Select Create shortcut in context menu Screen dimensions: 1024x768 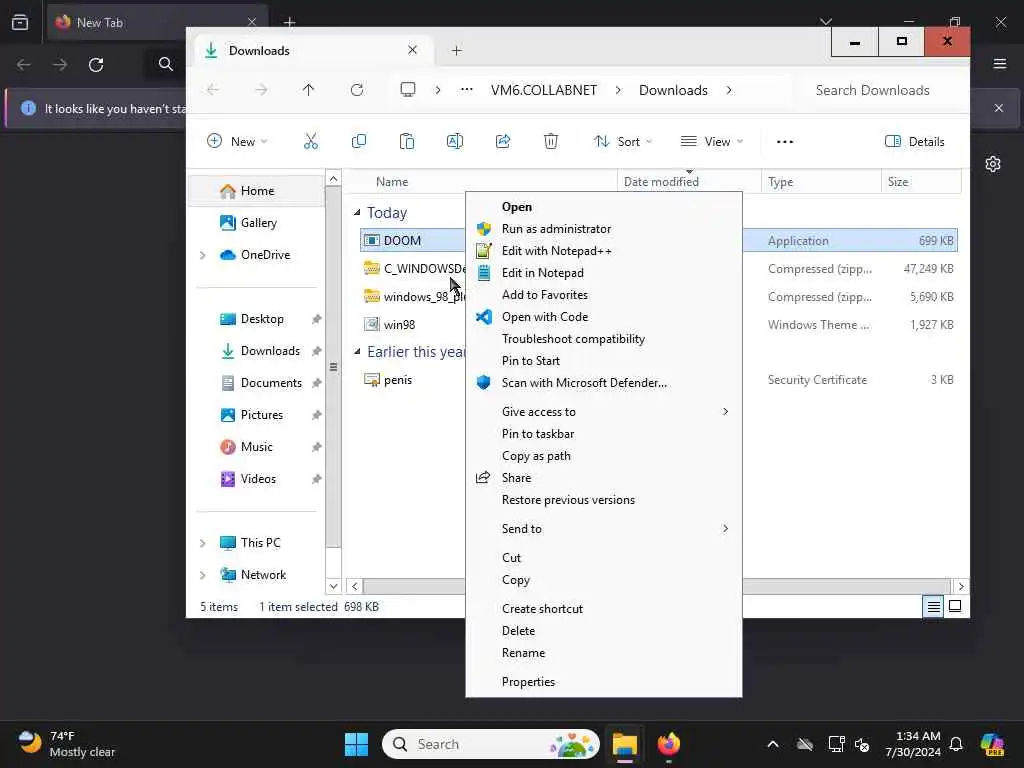603,609
